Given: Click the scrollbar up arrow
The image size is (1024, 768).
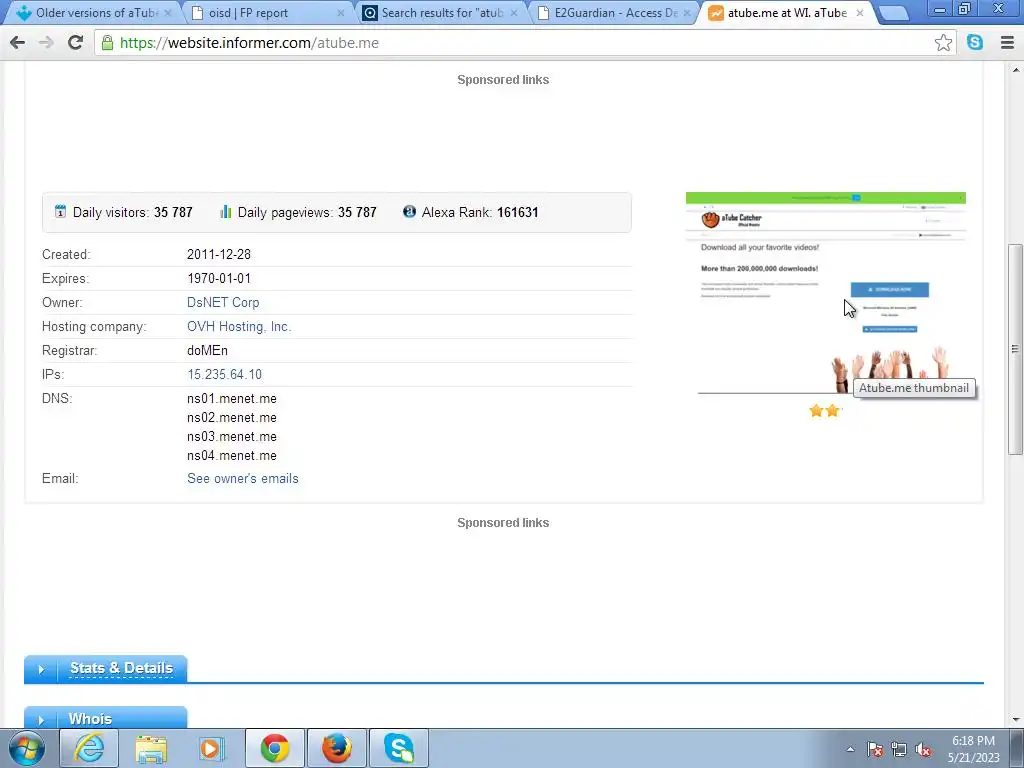Looking at the screenshot, I should coord(1015,69).
